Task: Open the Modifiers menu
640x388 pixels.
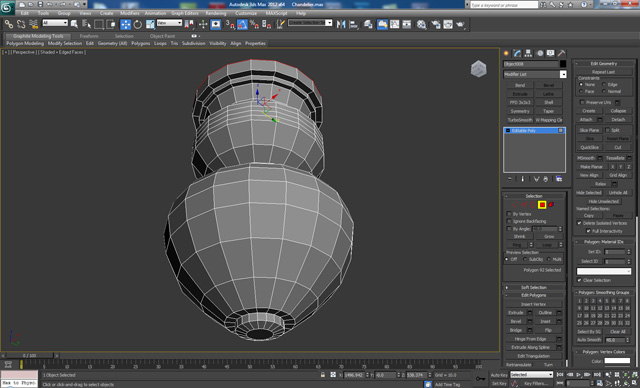Action: click(130, 13)
